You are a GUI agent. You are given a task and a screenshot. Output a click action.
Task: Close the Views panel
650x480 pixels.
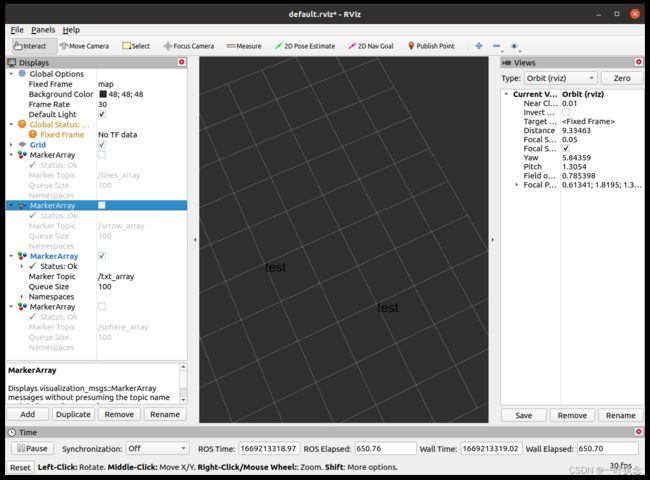click(x=638, y=62)
